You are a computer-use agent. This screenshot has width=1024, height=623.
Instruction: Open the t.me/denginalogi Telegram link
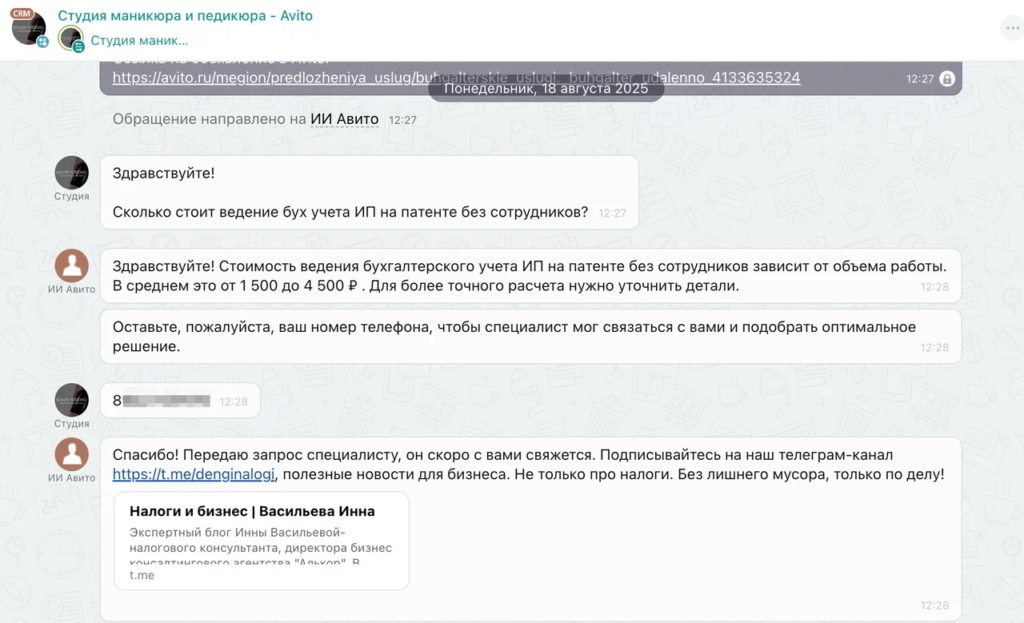(193, 475)
